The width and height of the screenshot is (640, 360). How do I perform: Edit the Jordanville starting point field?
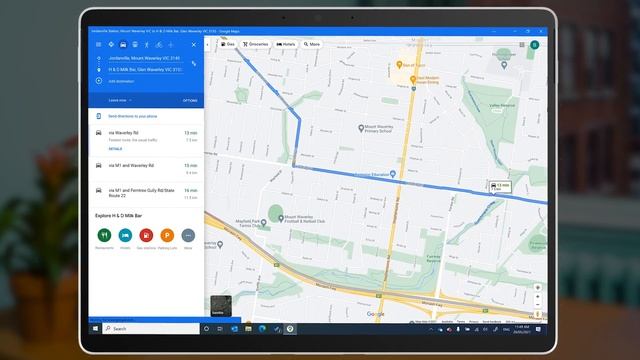pos(145,58)
